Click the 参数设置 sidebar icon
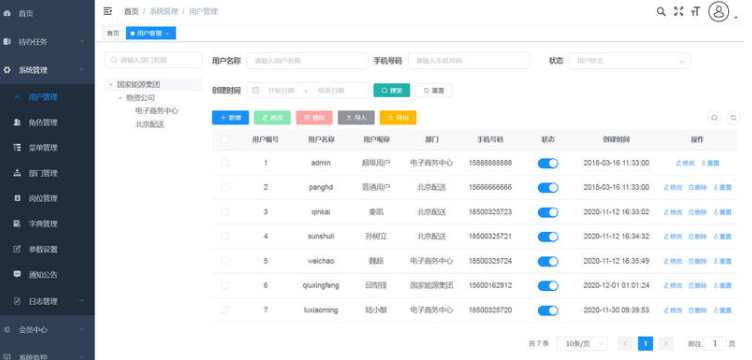 (x=17, y=249)
